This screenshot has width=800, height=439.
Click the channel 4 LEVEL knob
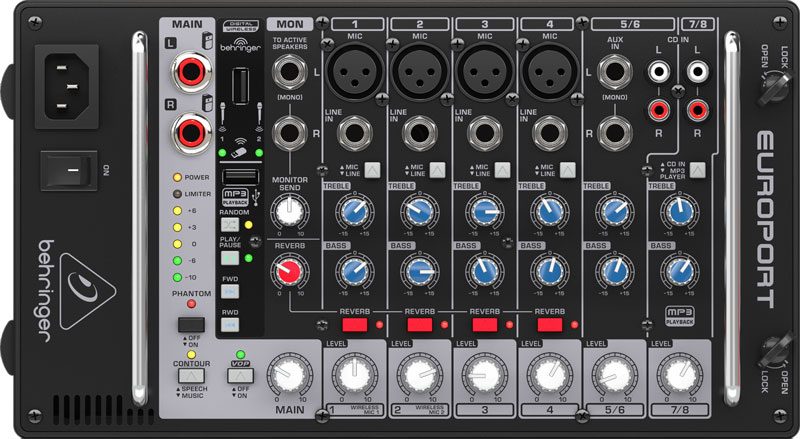click(x=550, y=375)
